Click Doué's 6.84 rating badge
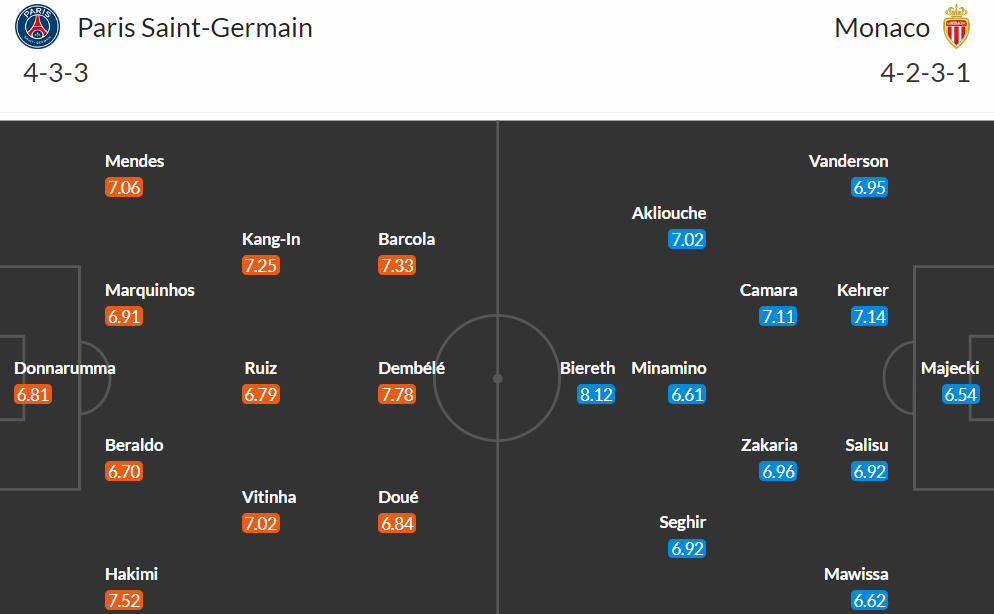 click(397, 523)
